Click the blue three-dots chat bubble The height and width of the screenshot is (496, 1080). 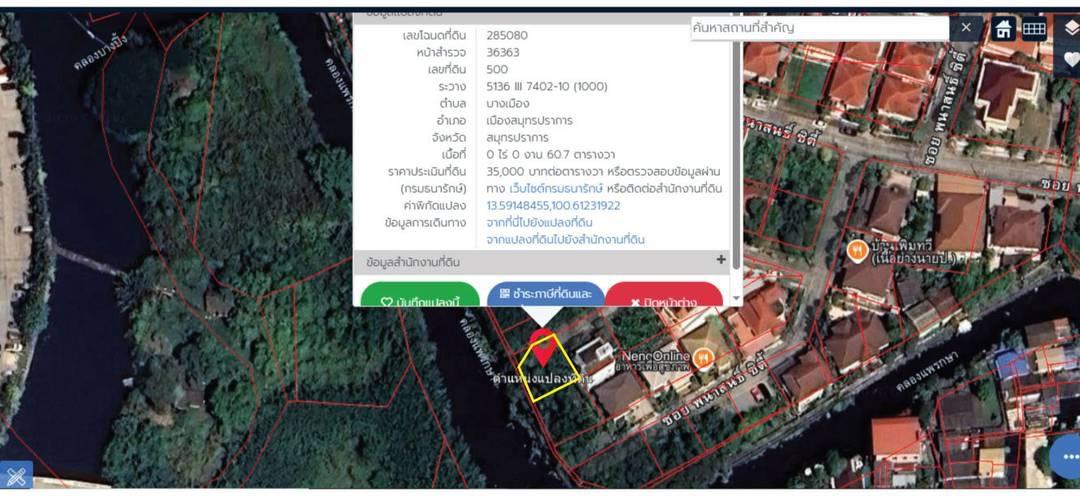(x=1067, y=457)
